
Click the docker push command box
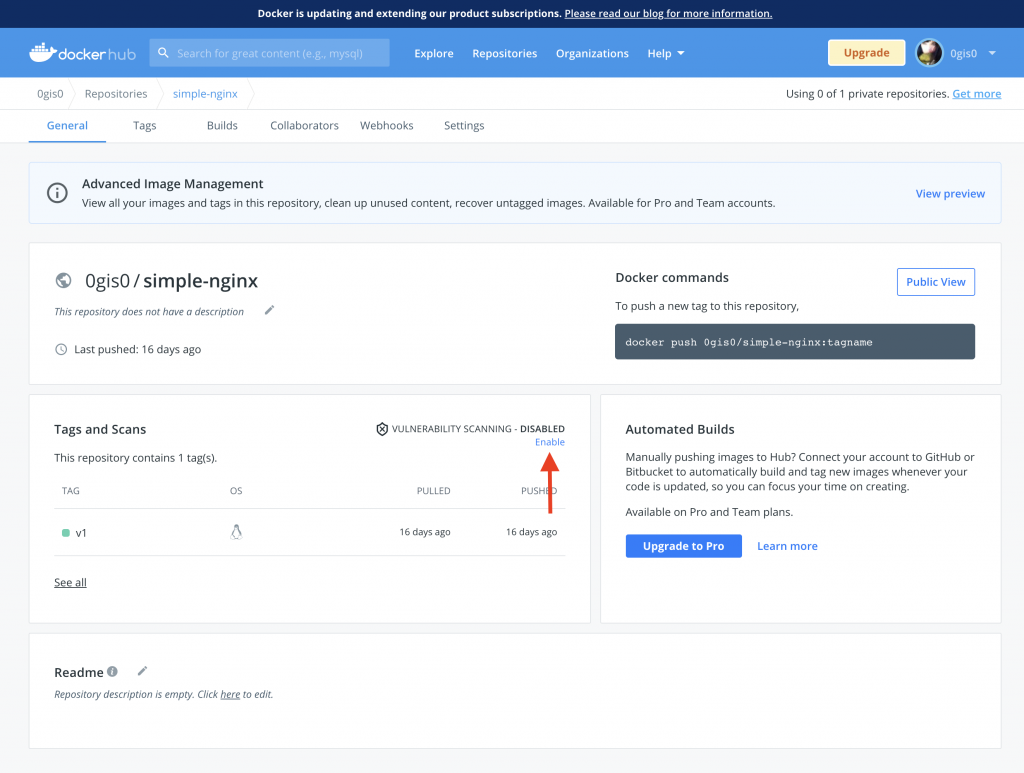coord(795,341)
